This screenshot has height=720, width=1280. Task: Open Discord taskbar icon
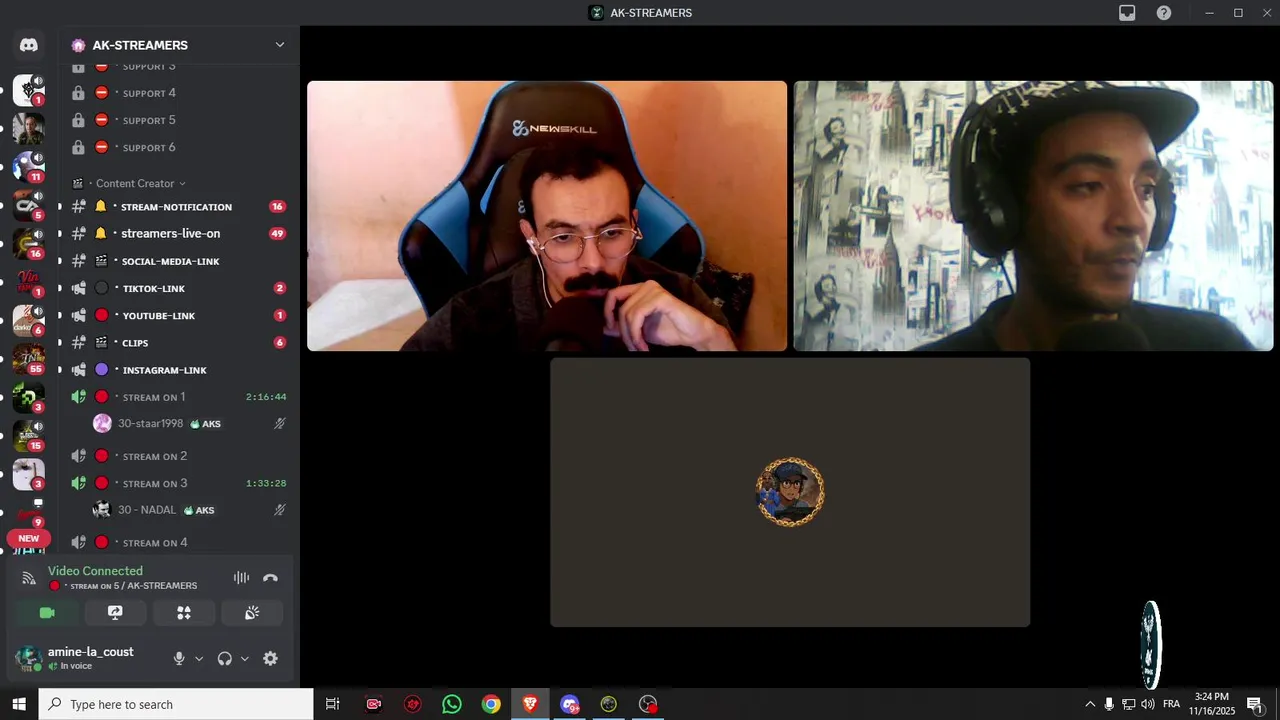(x=569, y=704)
